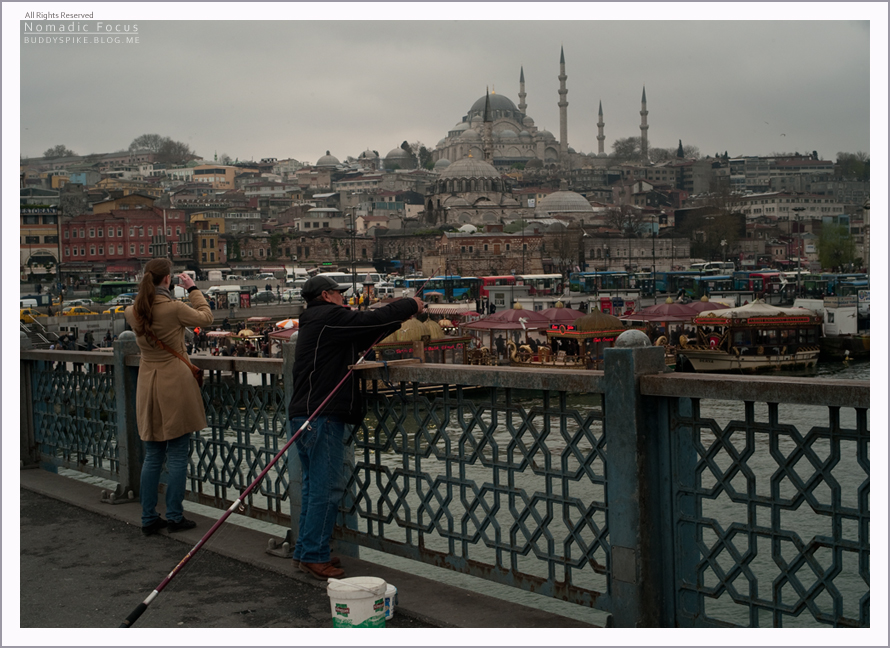
Task: Open the Istanbul bridge fishing photograph
Action: [444, 324]
